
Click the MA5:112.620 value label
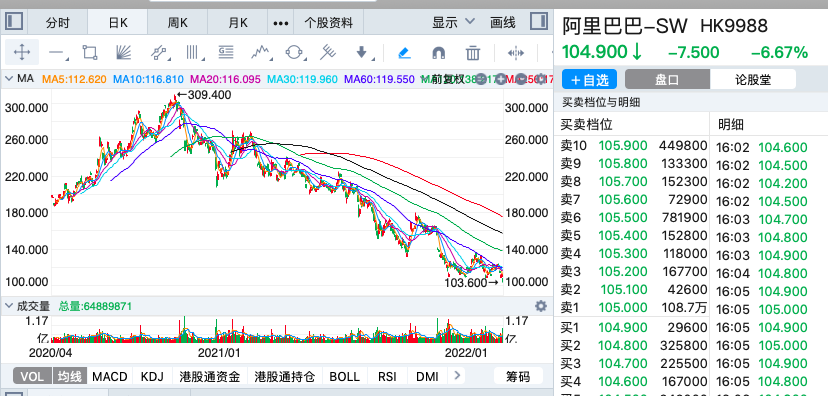click(74, 79)
